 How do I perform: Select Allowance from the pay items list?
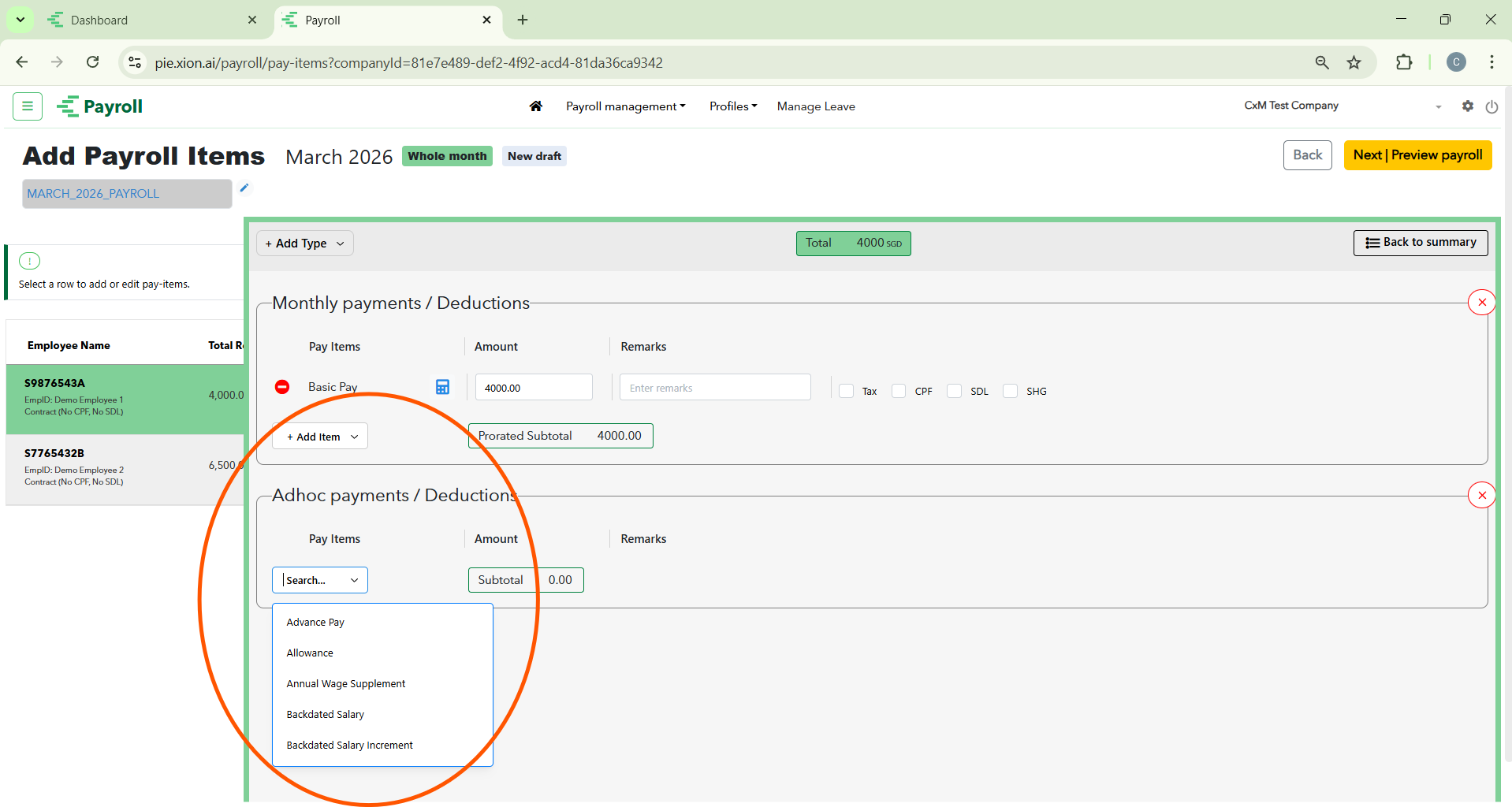[310, 653]
